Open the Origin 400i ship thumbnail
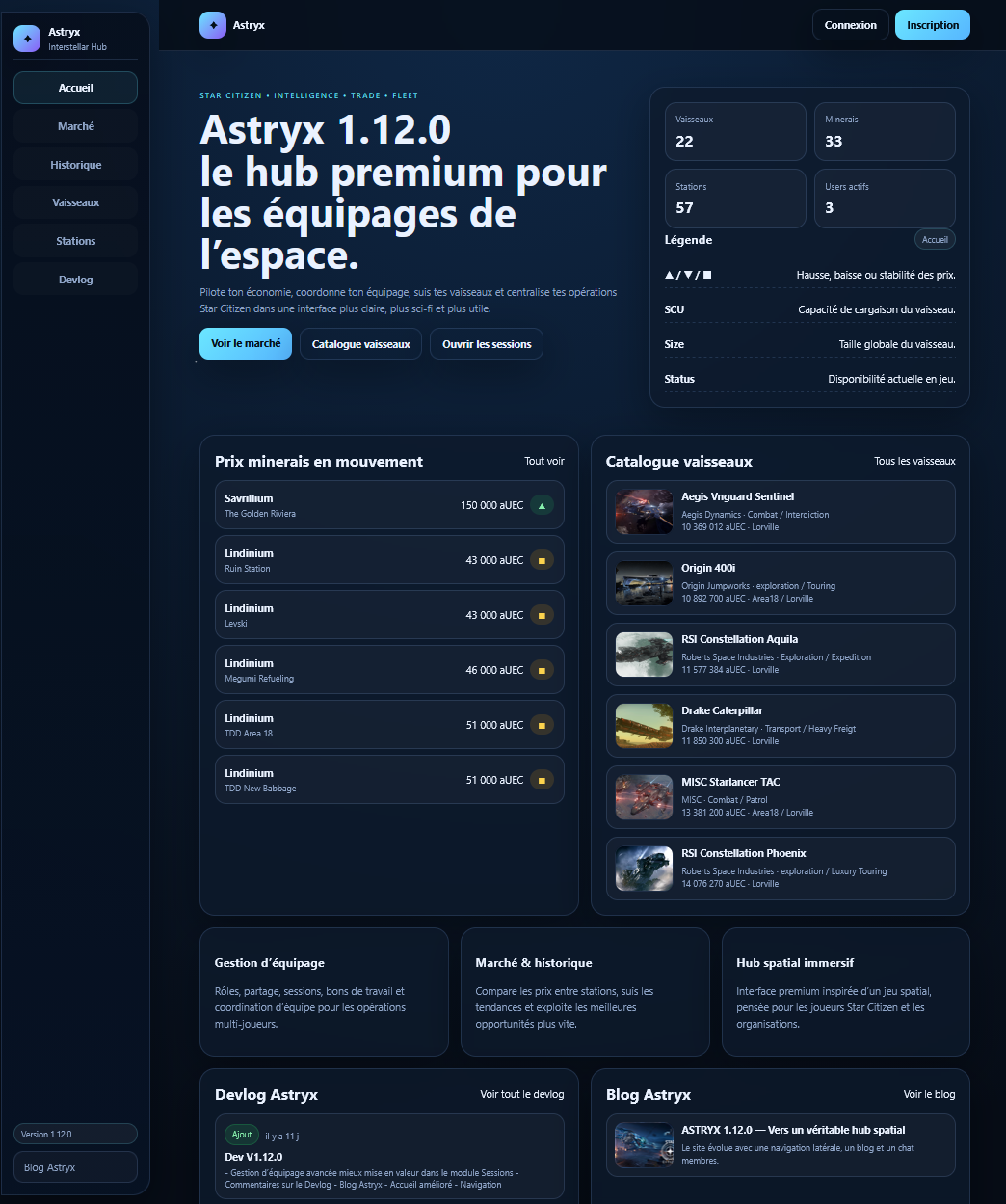 [x=644, y=583]
